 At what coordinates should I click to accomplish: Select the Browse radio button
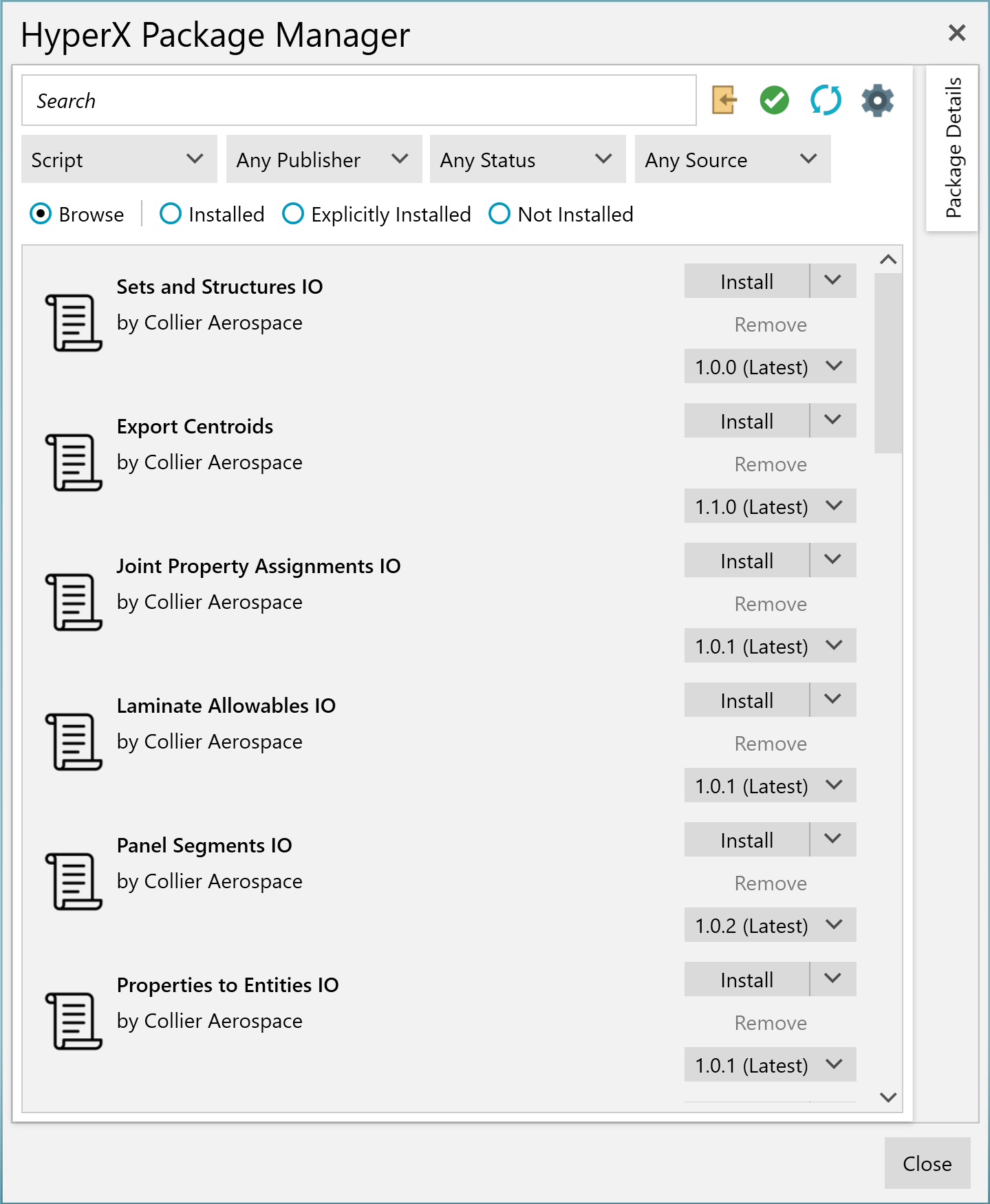tap(41, 214)
